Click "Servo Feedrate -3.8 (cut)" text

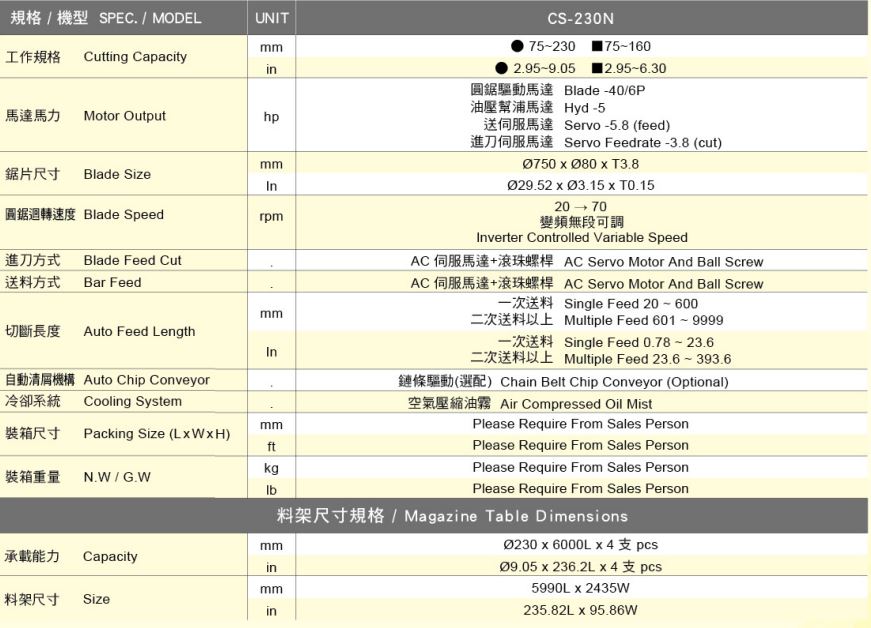pyautogui.click(x=643, y=143)
